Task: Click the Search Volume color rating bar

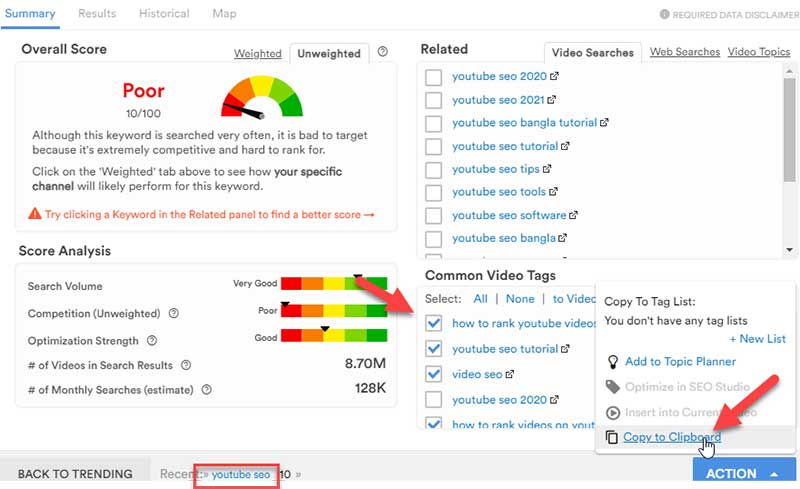Action: click(334, 283)
